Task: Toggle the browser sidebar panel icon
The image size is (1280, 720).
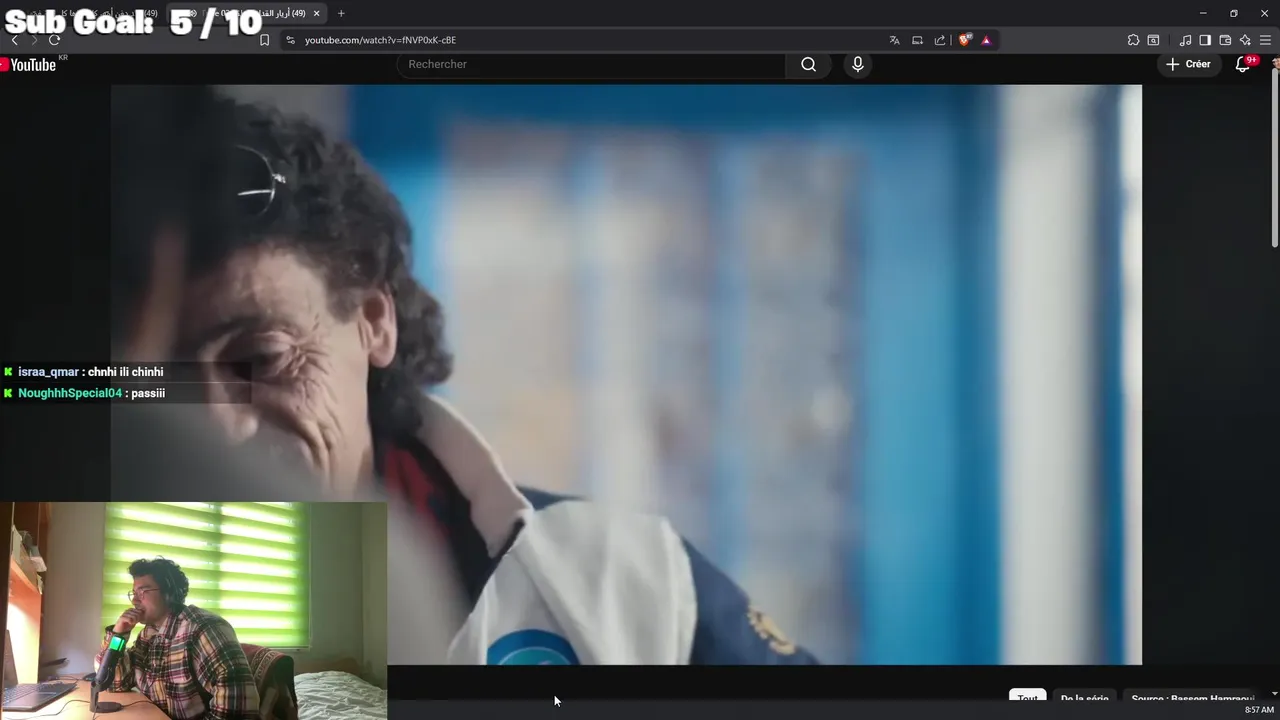Action: tap(1205, 40)
